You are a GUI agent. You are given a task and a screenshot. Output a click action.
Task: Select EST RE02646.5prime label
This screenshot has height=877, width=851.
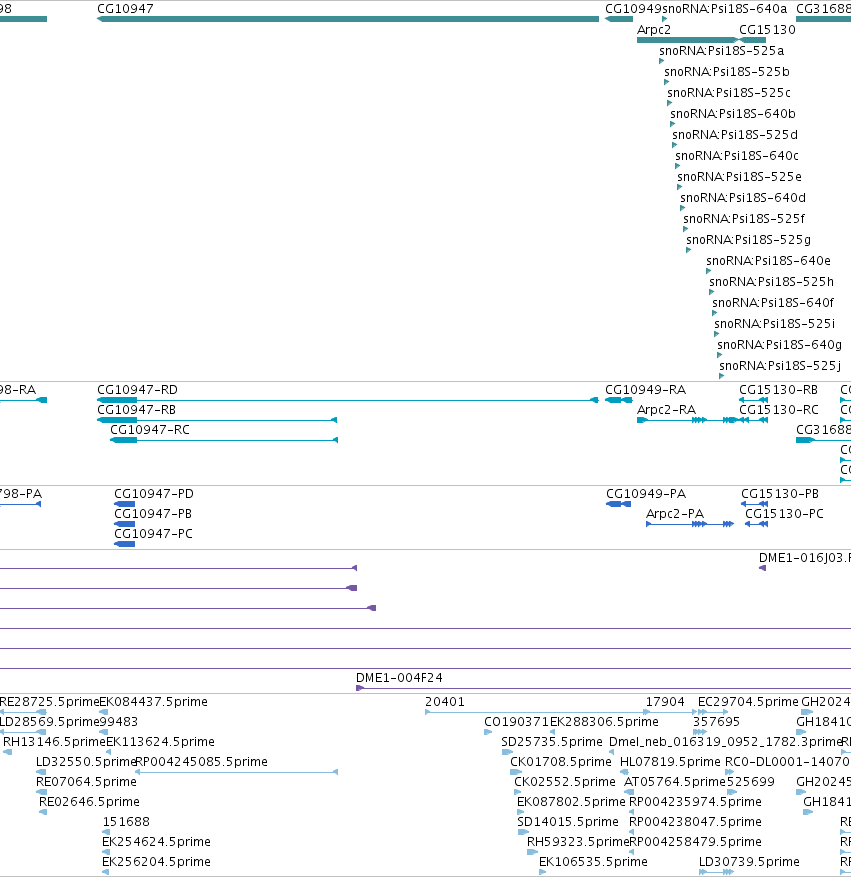tap(89, 803)
